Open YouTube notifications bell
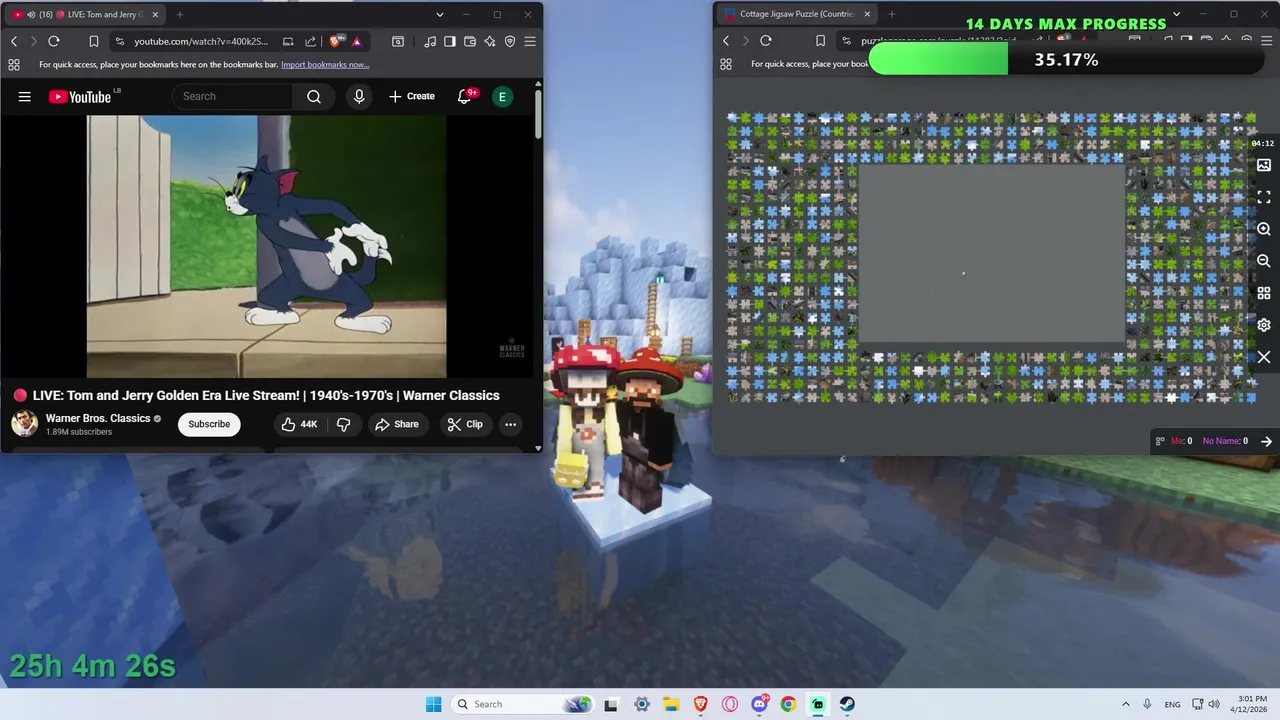1280x720 pixels. point(465,96)
